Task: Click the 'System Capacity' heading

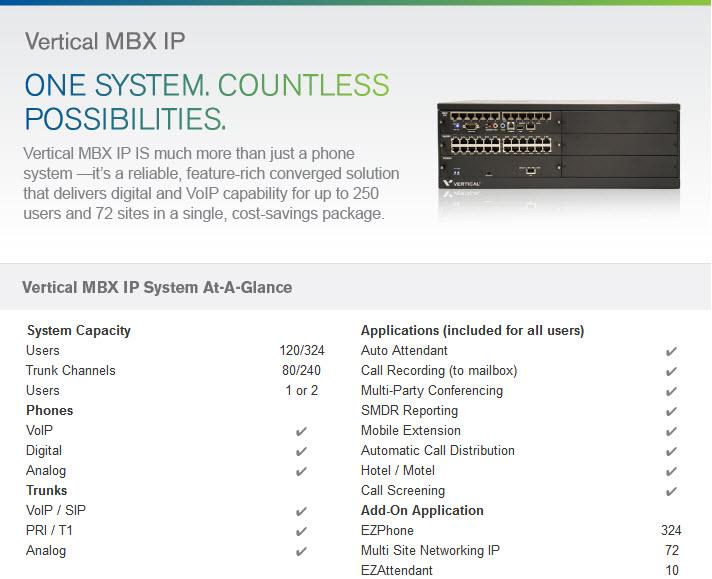Action: [x=79, y=331]
